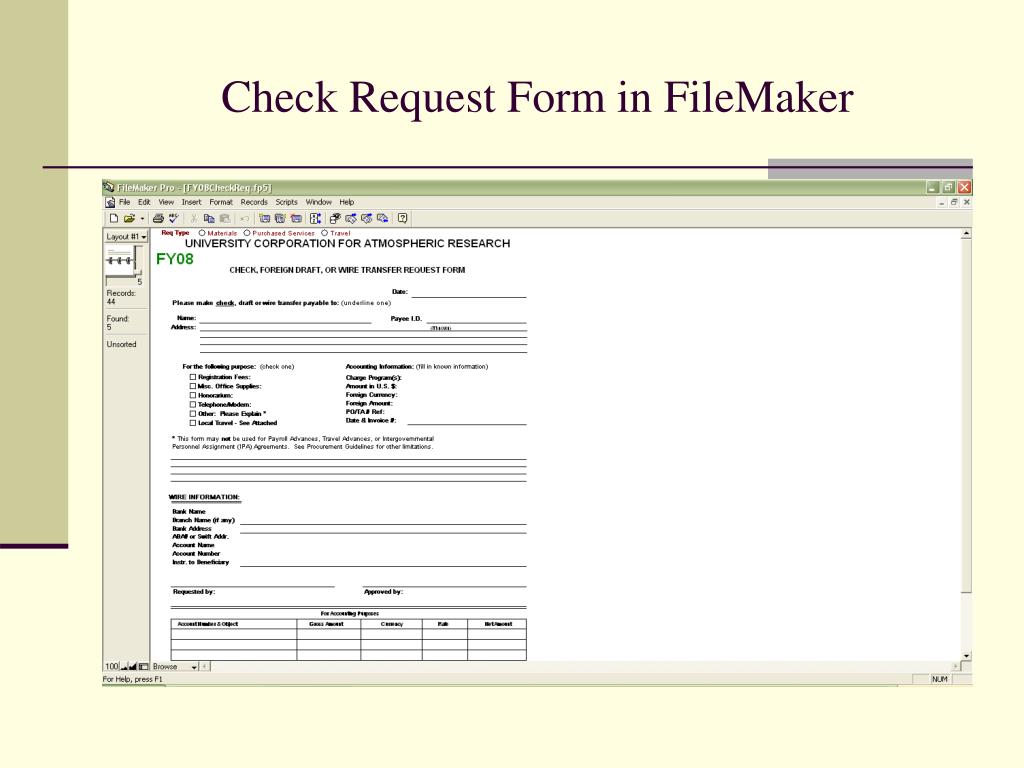Open the Help question mark icon

point(402,219)
